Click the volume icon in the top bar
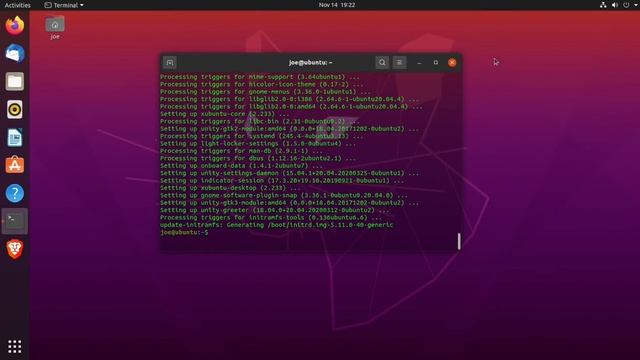 [615, 5]
